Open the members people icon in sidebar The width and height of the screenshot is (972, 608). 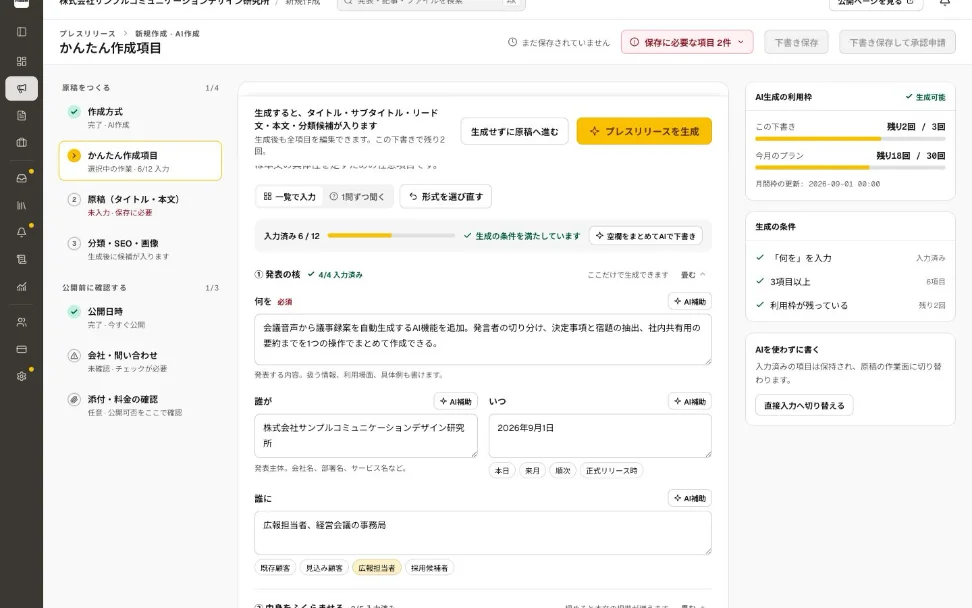(x=21, y=322)
